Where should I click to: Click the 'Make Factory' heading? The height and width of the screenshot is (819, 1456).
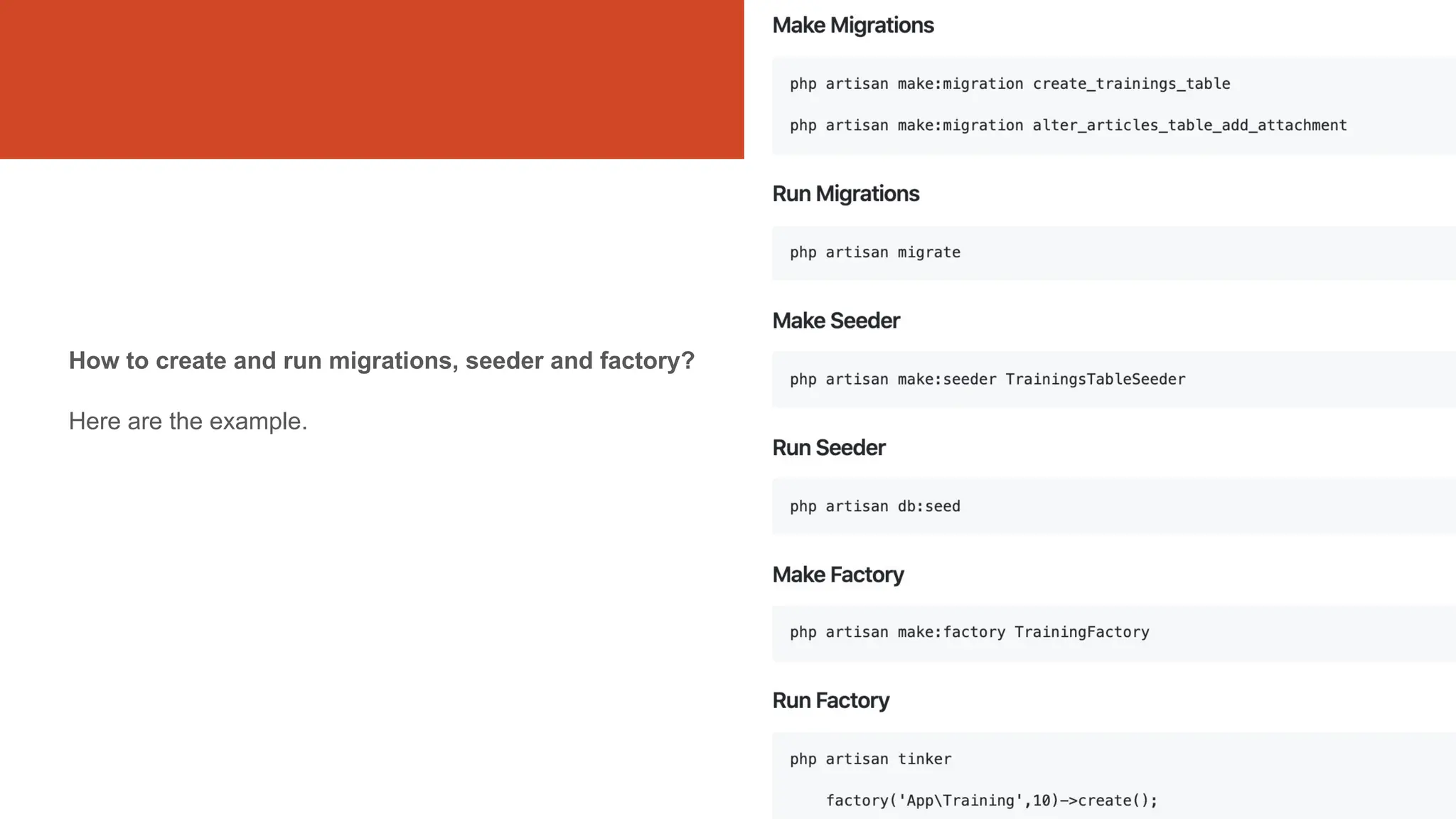[x=837, y=574]
